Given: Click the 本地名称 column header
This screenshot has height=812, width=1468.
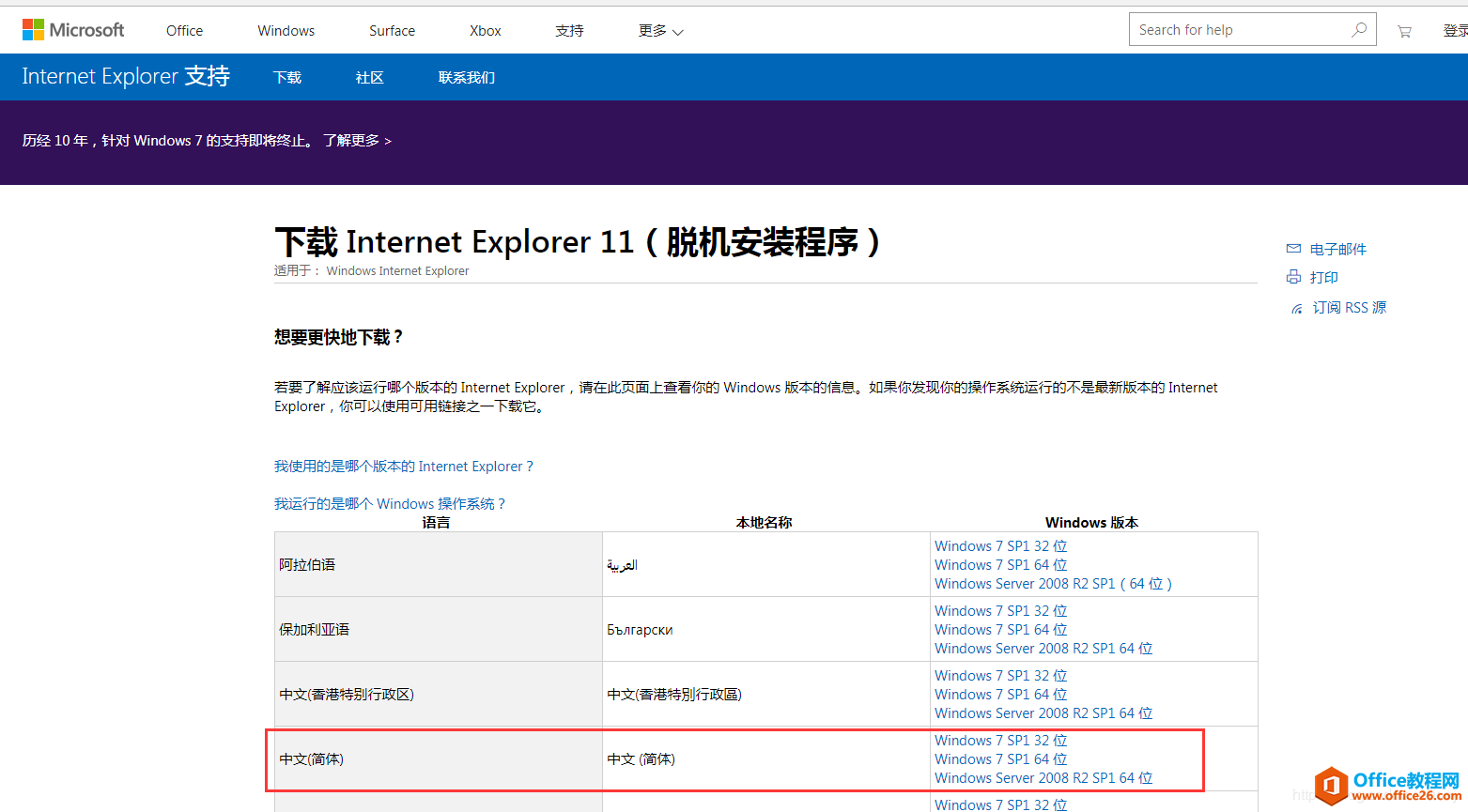Looking at the screenshot, I should (x=765, y=523).
